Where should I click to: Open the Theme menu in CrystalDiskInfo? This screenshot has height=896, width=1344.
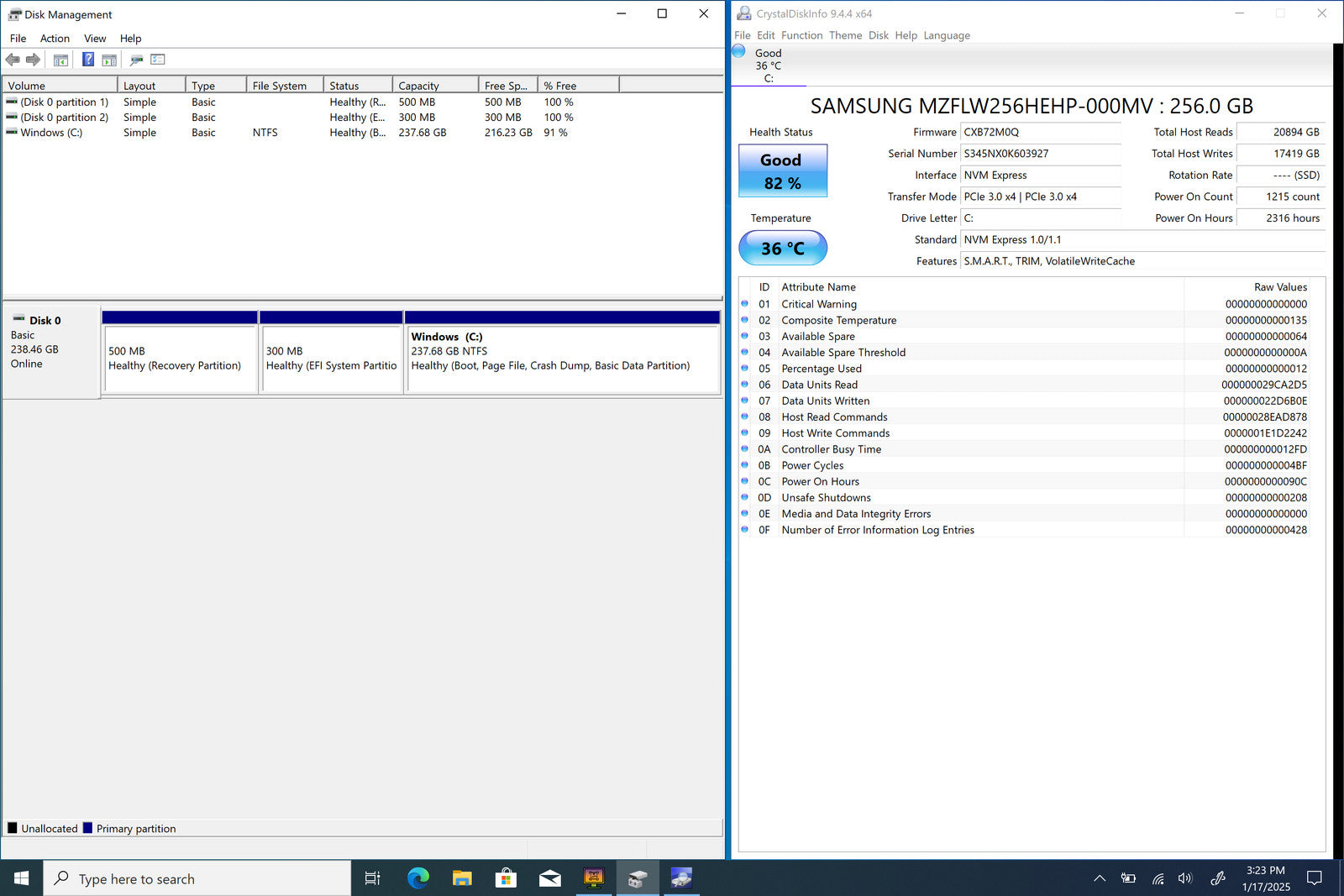pos(845,35)
